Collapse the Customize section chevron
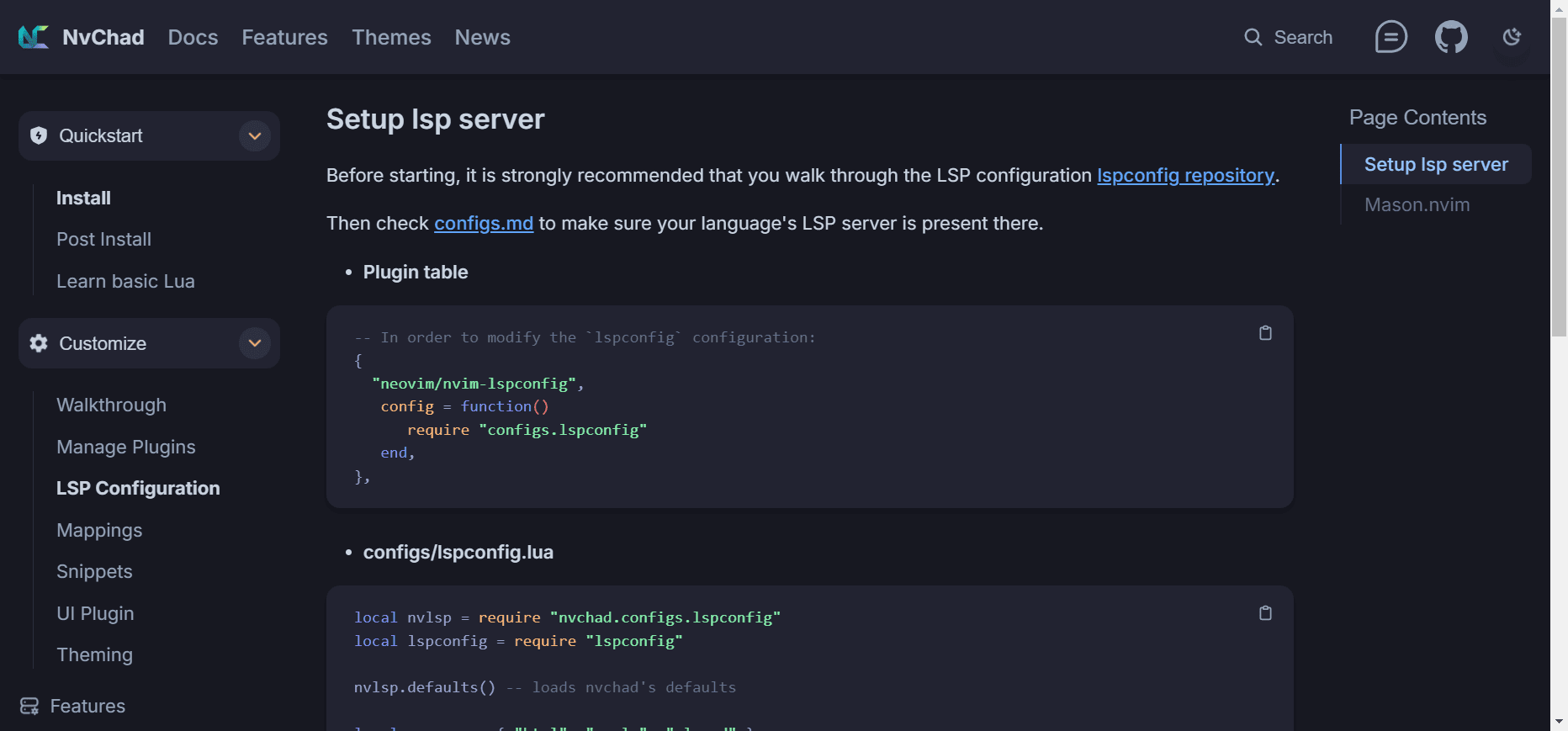This screenshot has height=731, width=1568. (255, 343)
